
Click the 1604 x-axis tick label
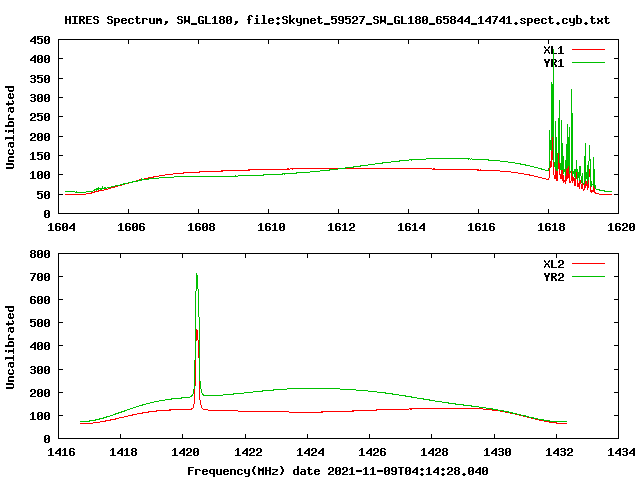pos(61,227)
